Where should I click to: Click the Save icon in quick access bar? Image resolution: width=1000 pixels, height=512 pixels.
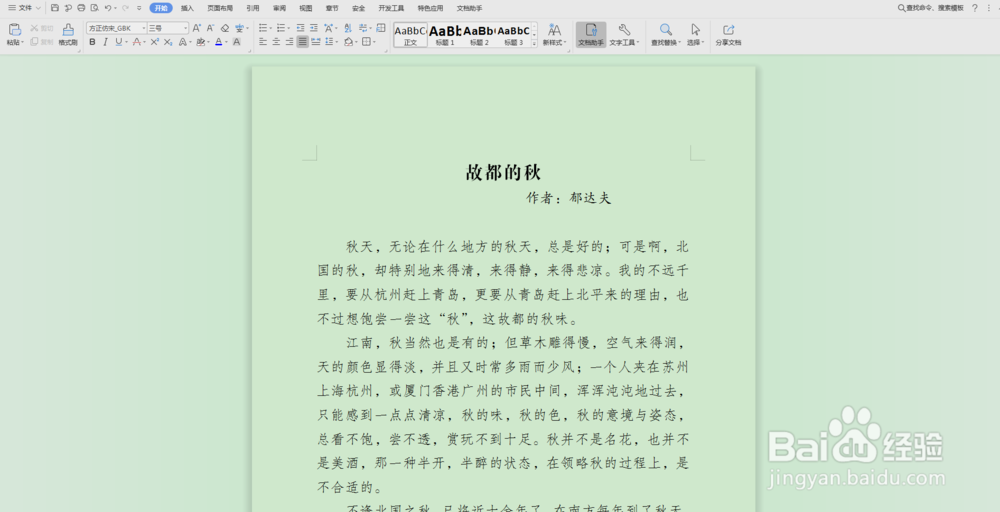tap(55, 8)
